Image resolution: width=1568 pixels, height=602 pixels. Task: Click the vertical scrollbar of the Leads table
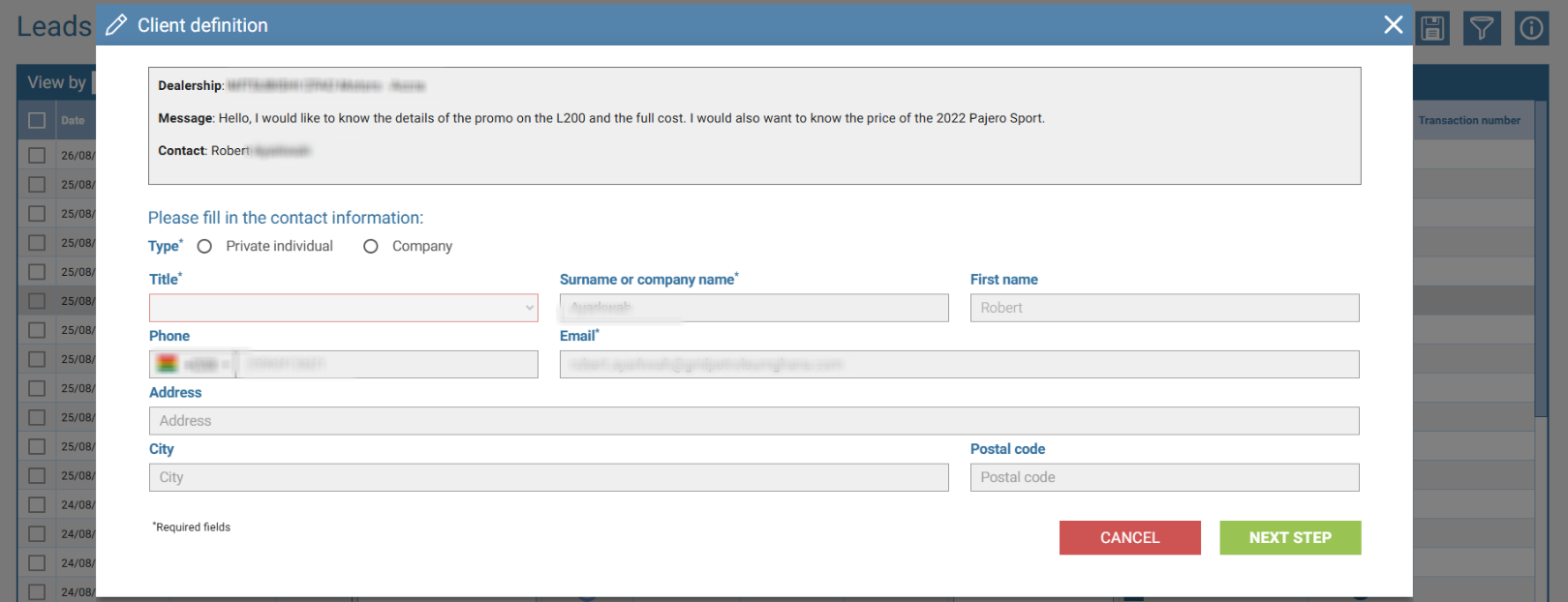tap(1542, 261)
